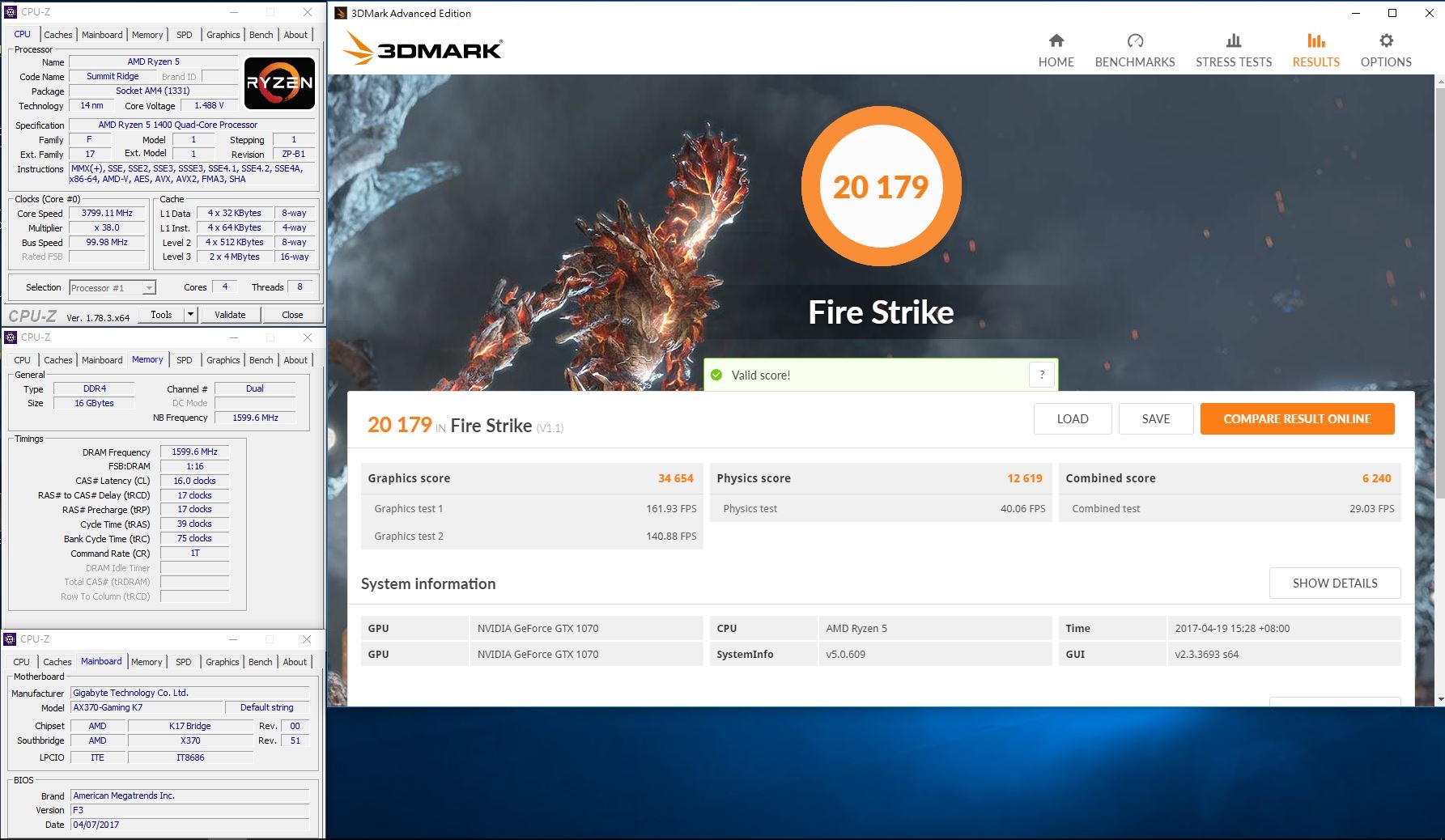1445x840 pixels.
Task: Click the Ryzen logo in CPU-Z
Action: tap(279, 83)
